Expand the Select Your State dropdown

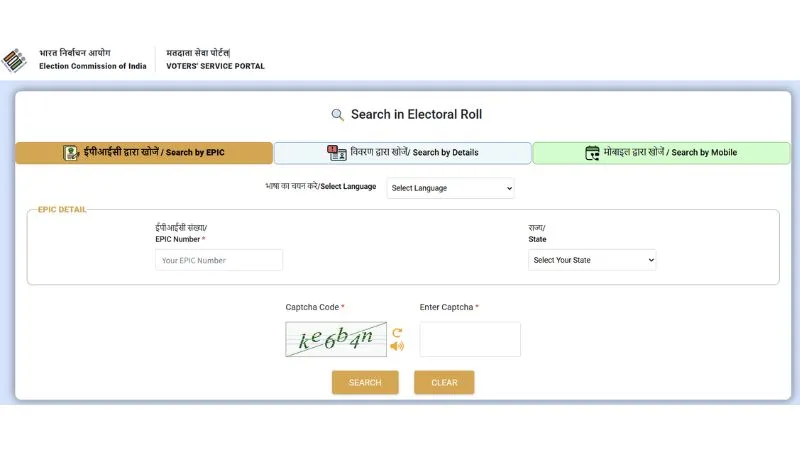(x=592, y=260)
